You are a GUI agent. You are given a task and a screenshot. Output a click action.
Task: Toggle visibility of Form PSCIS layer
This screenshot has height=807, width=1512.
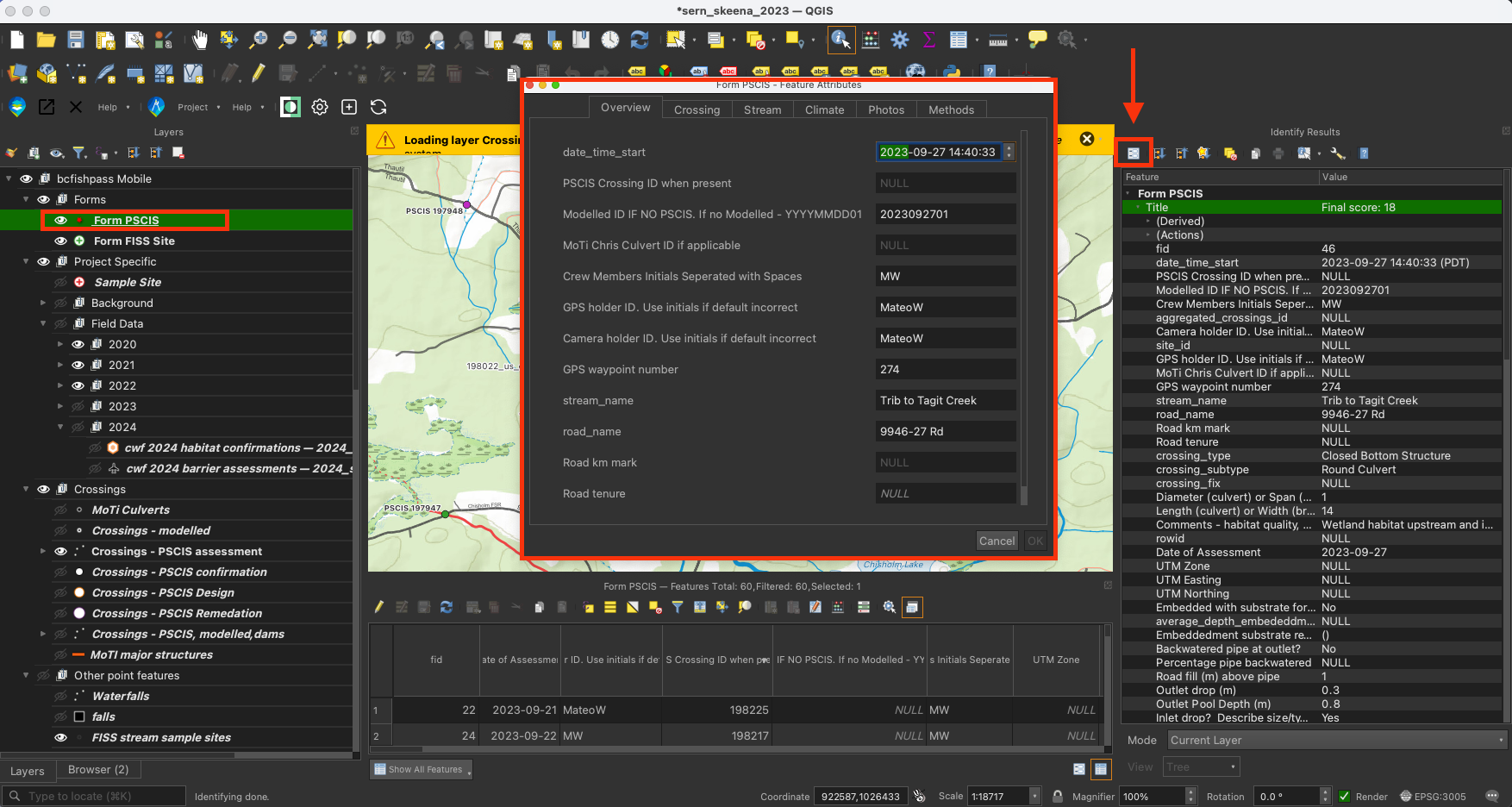[x=60, y=220]
